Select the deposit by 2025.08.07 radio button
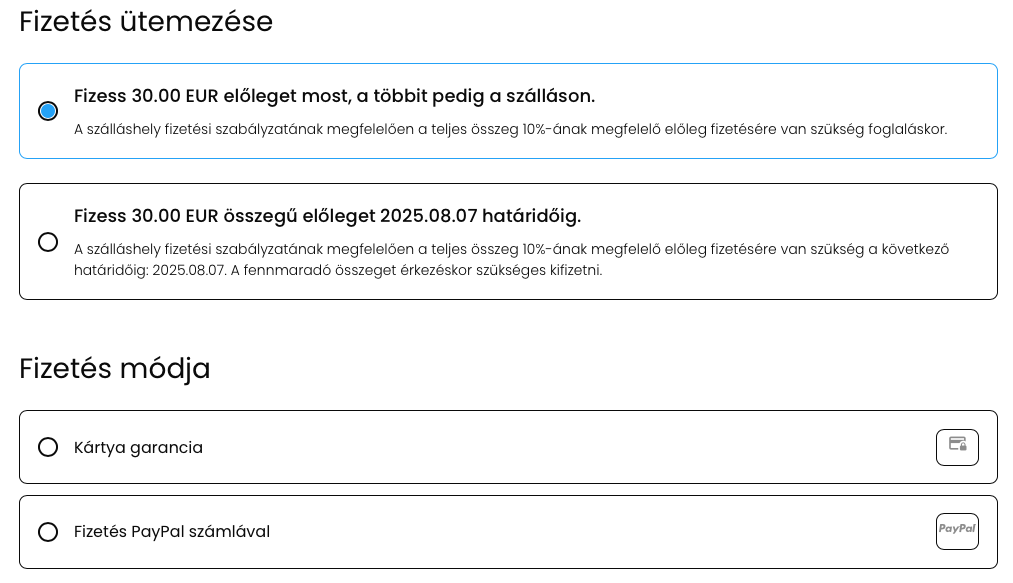 (x=48, y=242)
